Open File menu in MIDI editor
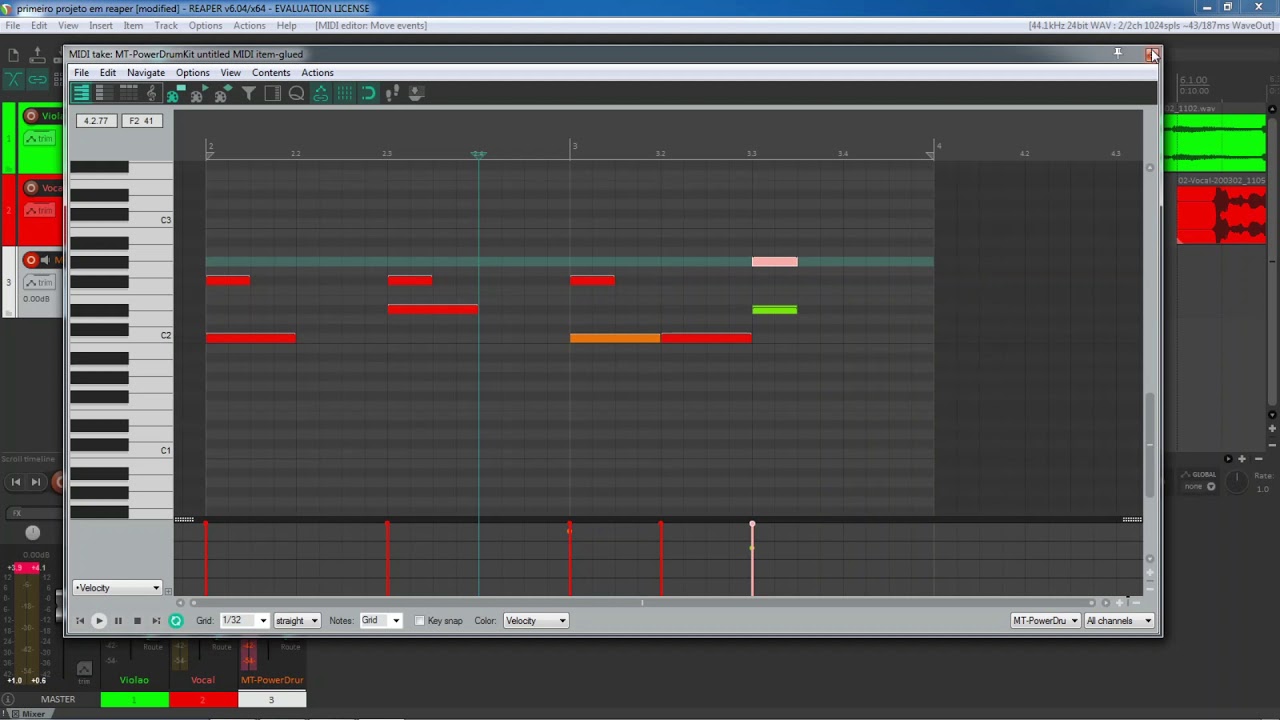 pos(81,73)
